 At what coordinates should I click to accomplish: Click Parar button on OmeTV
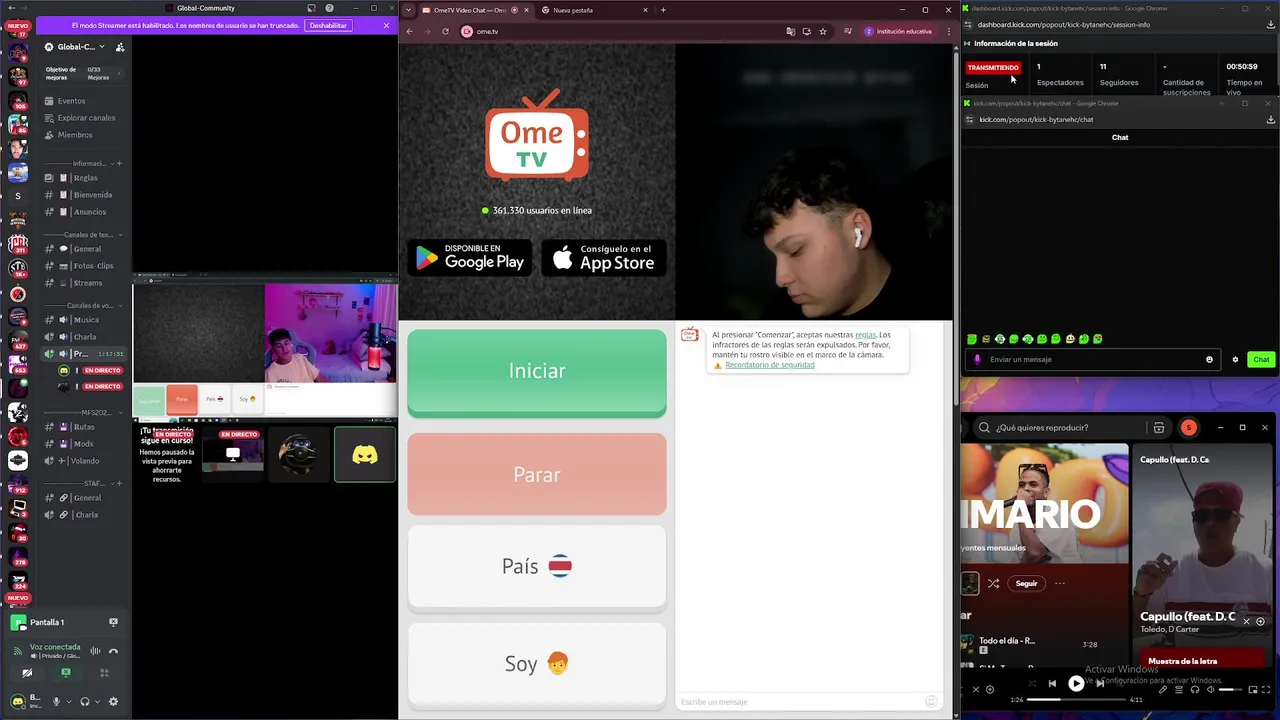point(537,474)
